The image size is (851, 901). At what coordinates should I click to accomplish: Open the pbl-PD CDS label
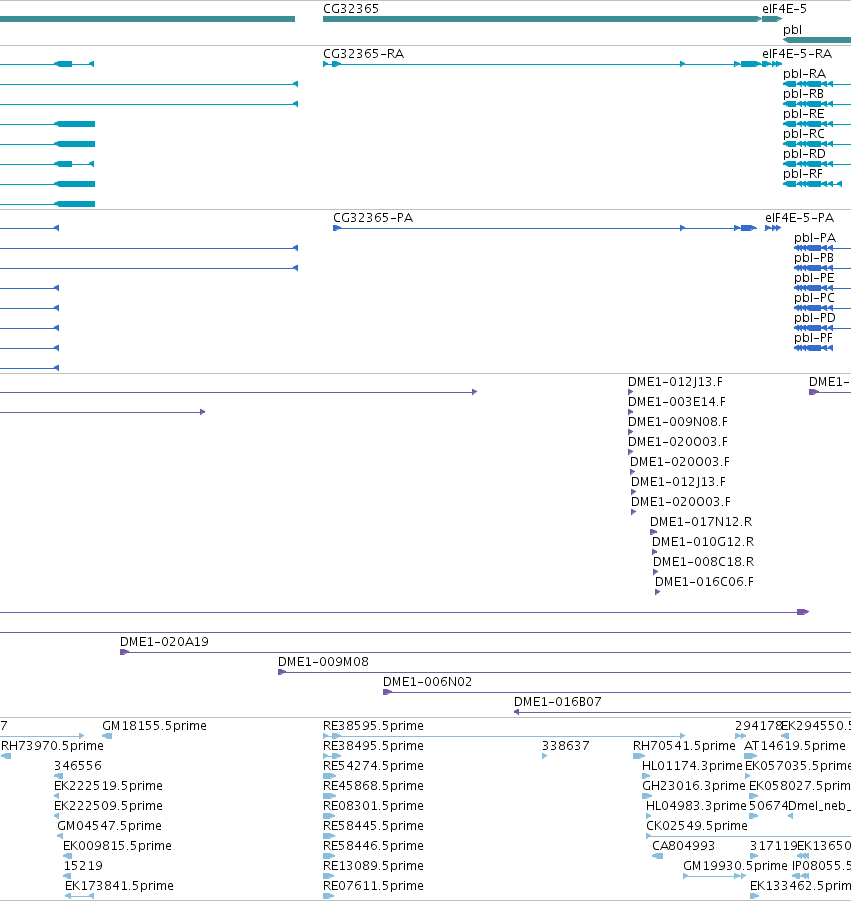point(815,318)
